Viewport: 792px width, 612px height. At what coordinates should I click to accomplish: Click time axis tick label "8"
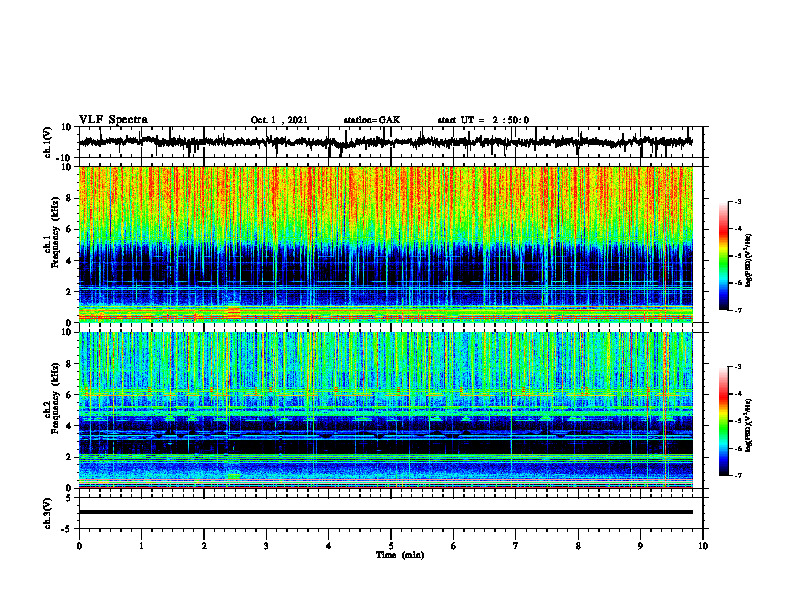click(578, 546)
